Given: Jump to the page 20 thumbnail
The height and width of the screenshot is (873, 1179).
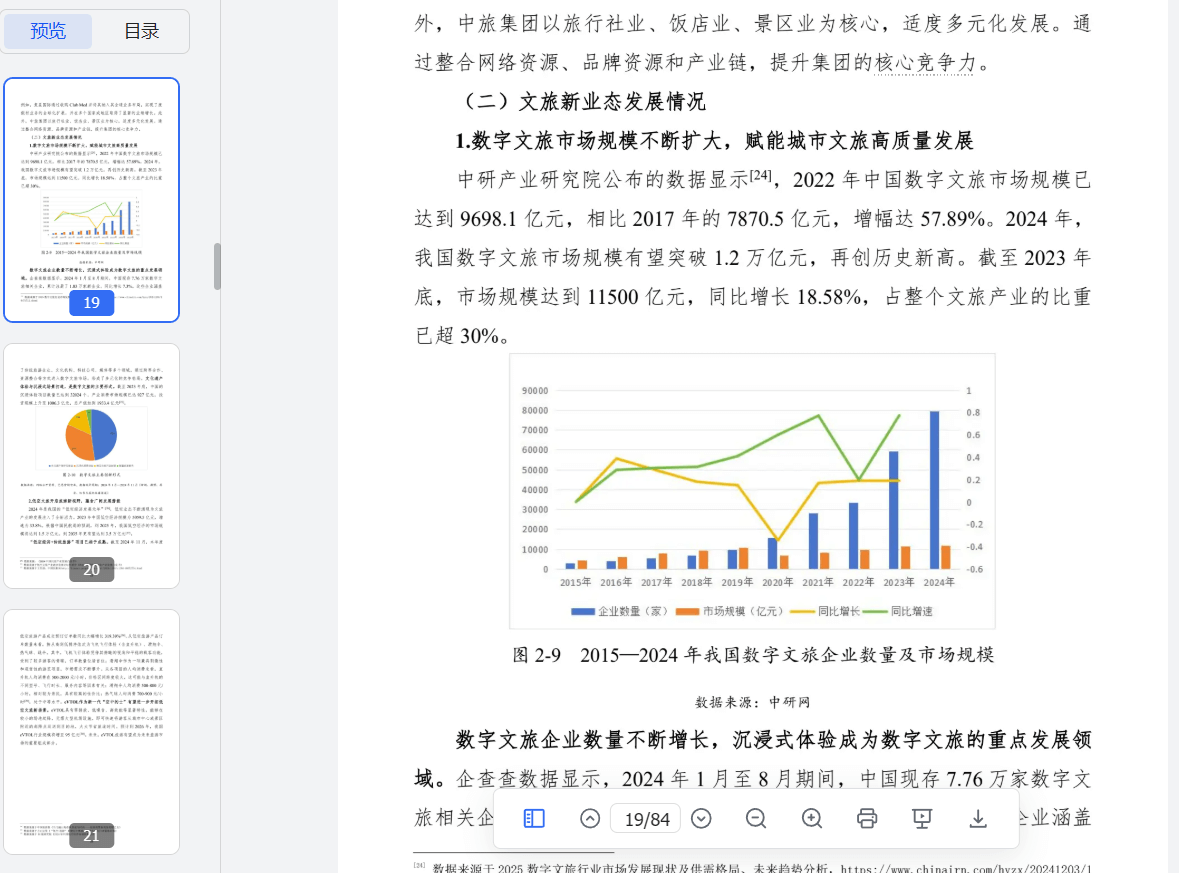Looking at the screenshot, I should (91, 465).
